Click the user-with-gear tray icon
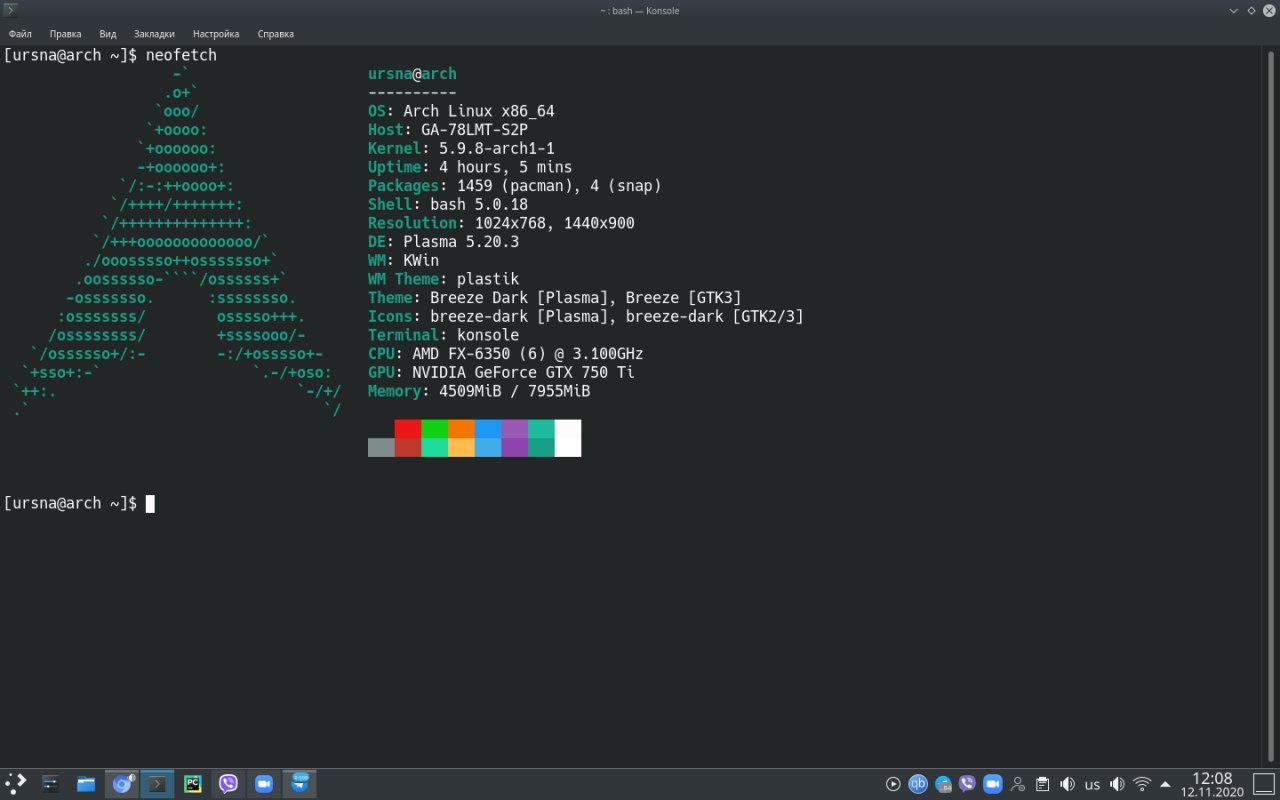The height and width of the screenshot is (800, 1280). point(1017,785)
